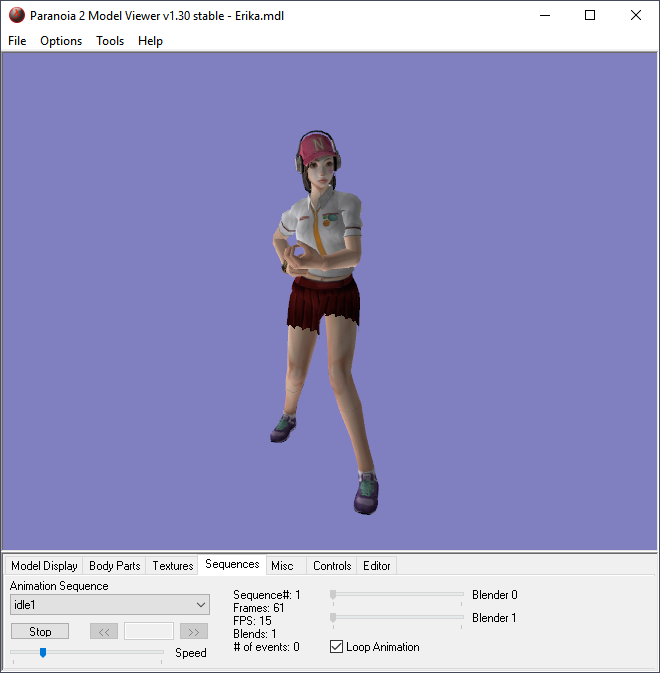Open the File menu
Screen dimensions: 660x673
[17, 41]
